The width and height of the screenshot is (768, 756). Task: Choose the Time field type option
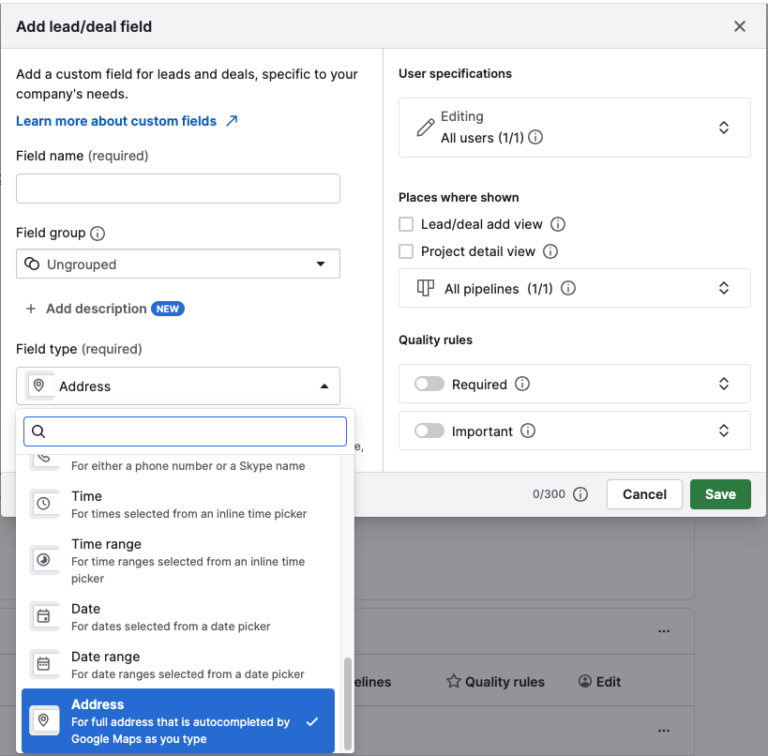coord(178,504)
